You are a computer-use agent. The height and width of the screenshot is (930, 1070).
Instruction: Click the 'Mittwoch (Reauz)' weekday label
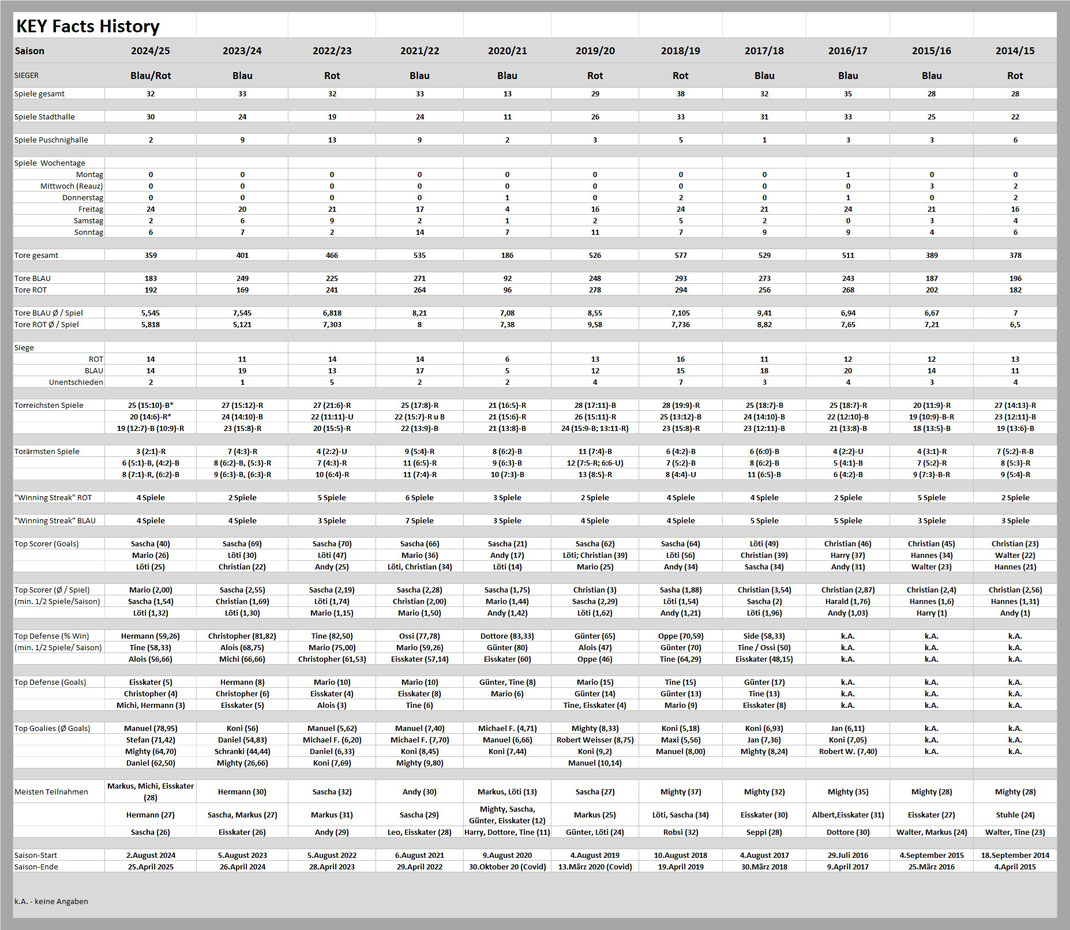[72, 186]
